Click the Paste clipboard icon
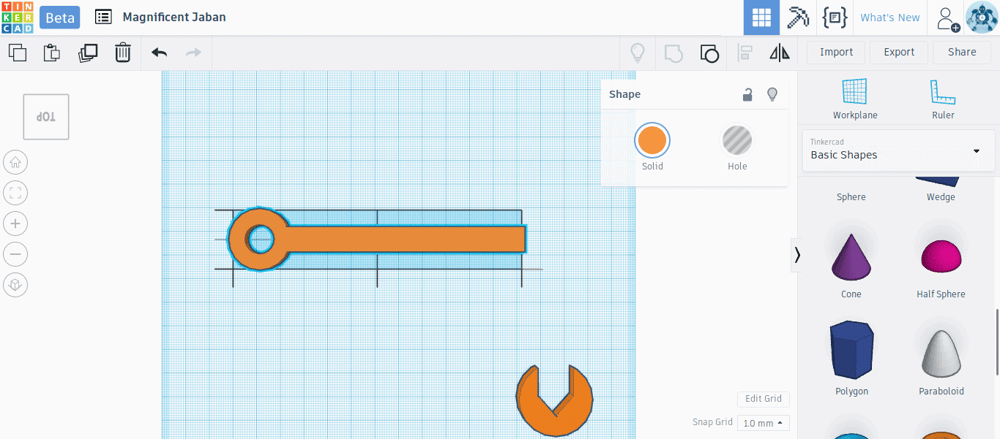This screenshot has height=439, width=1000. pos(52,52)
